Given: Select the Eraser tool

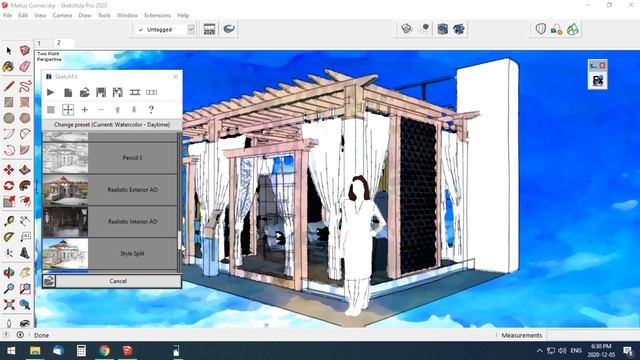Looking at the screenshot, I should click(x=25, y=67).
